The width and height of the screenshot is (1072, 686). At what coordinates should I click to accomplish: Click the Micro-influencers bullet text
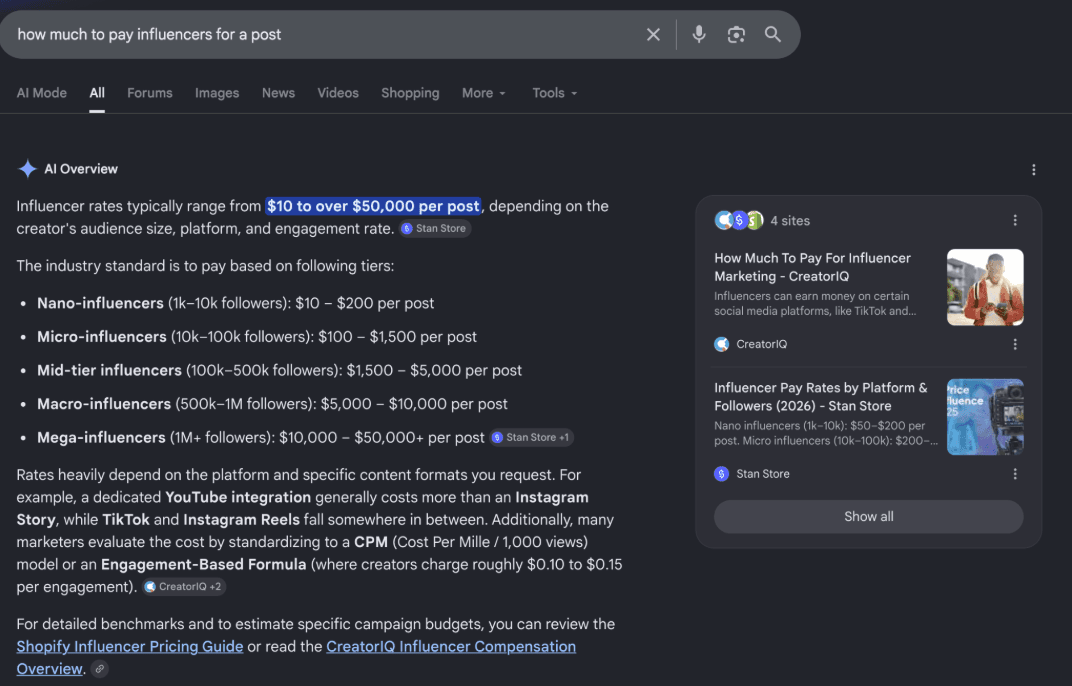(x=257, y=337)
